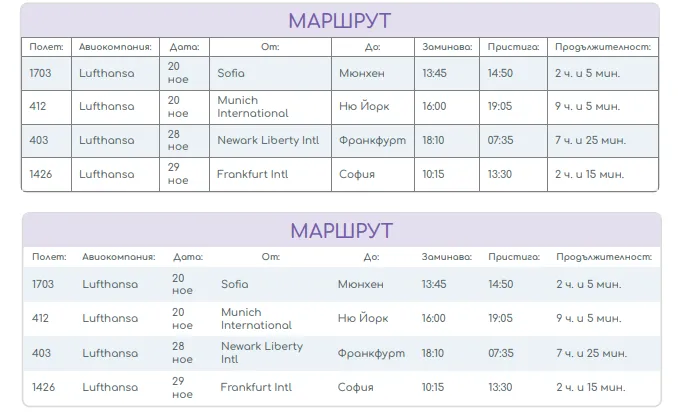Image resolution: width=678 pixels, height=415 pixels.
Task: Select Munich International cell in first table
Action: coord(252,107)
